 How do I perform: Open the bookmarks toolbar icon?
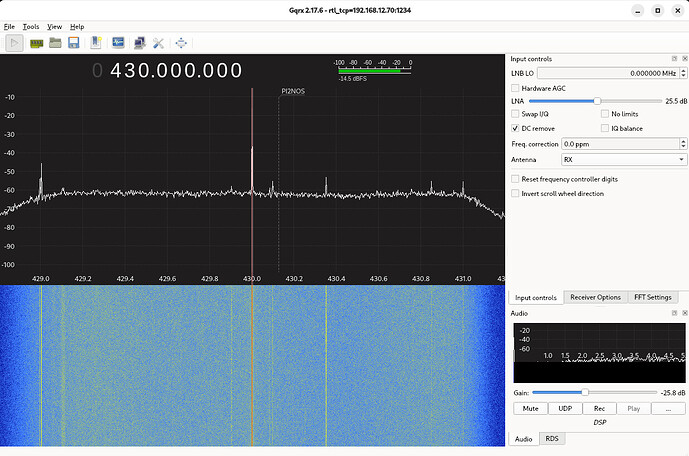click(96, 43)
